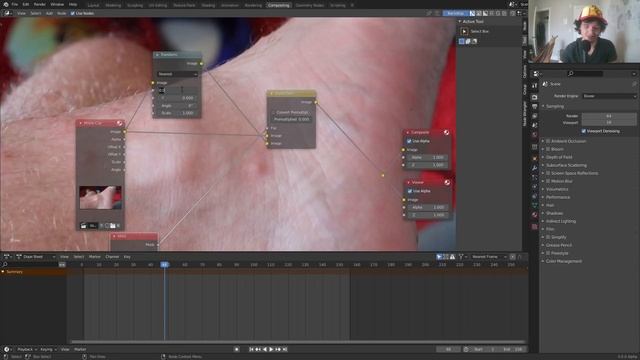Open the Transform node filter dropdown
The width and height of the screenshot is (640, 360).
pyautogui.click(x=177, y=74)
